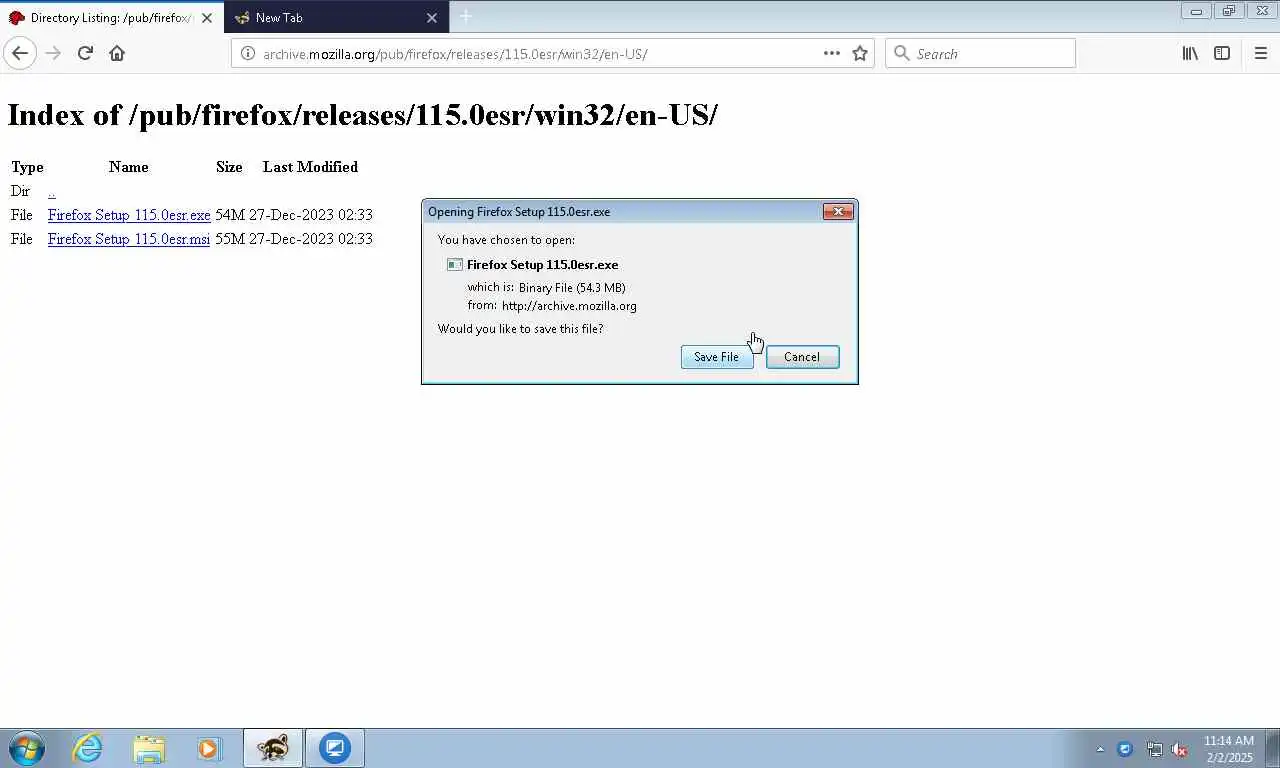Open the page actions three-dot menu
This screenshot has height=768, width=1280.
[x=832, y=53]
